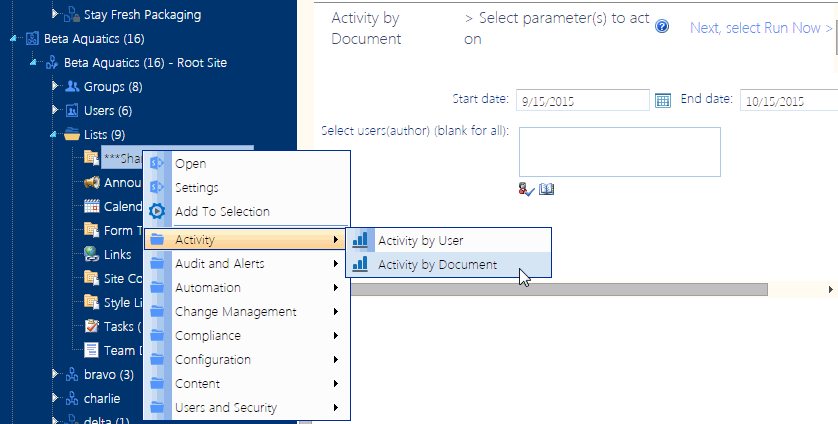Click into the Select users(author) text box
This screenshot has width=838, height=424.
pyautogui.click(x=619, y=152)
